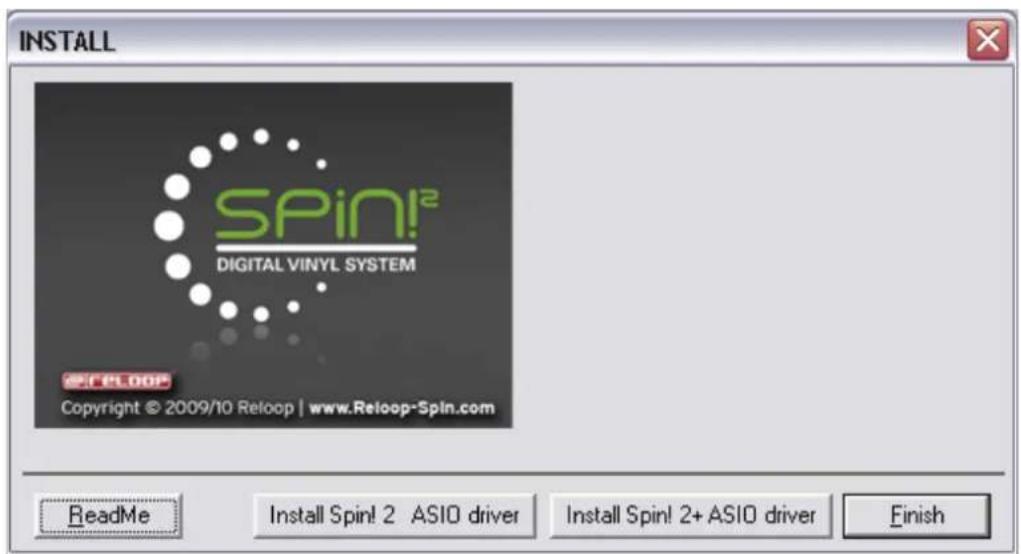The height and width of the screenshot is (554, 1021).
Task: Click Install Spin! 2 ASIO driver
Action: coord(395,515)
